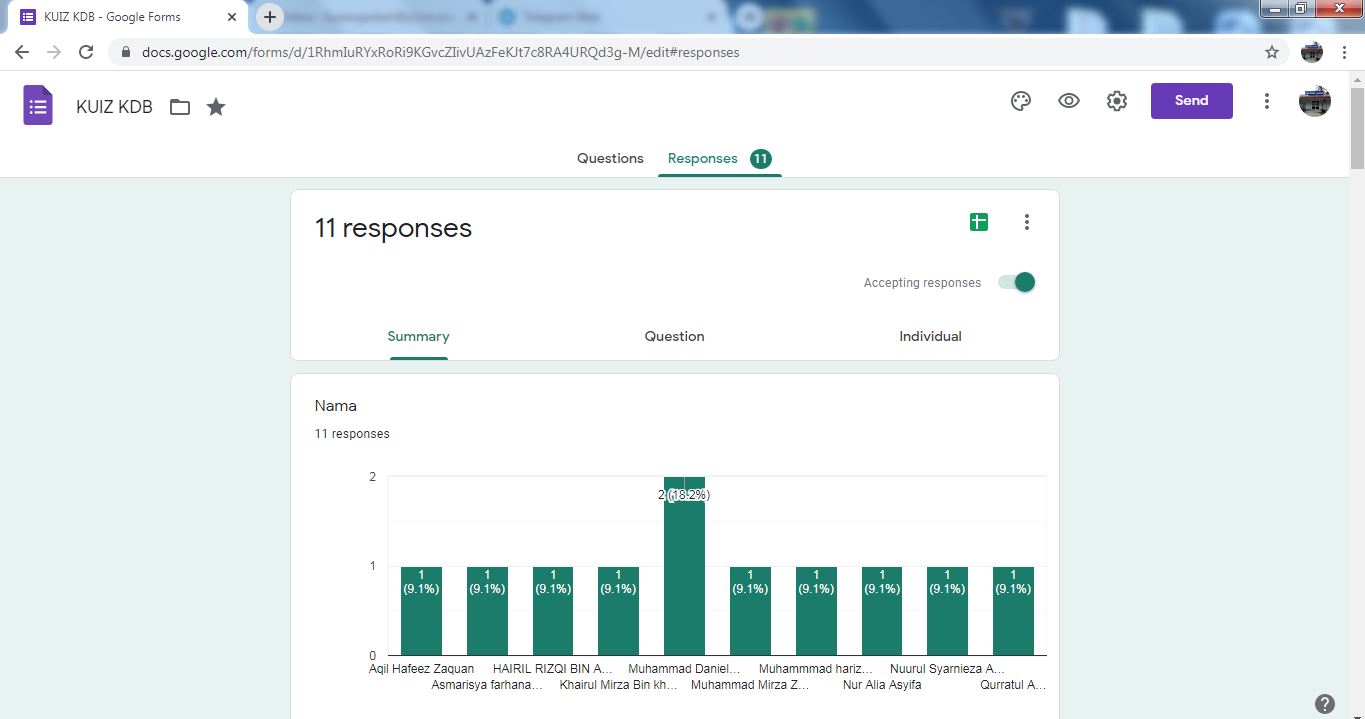Go back in browser history
The height and width of the screenshot is (719, 1365).
coord(22,52)
